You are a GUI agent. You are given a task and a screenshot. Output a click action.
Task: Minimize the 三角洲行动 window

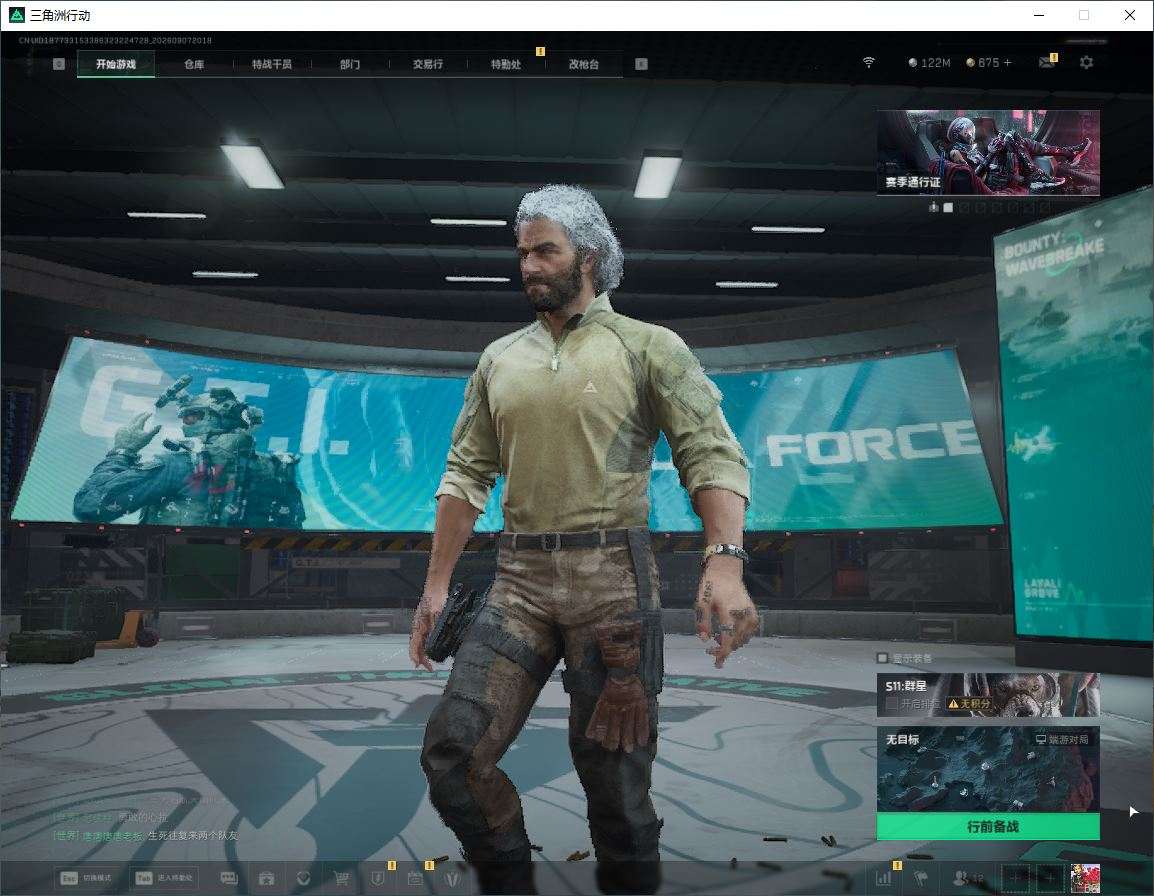click(1038, 15)
